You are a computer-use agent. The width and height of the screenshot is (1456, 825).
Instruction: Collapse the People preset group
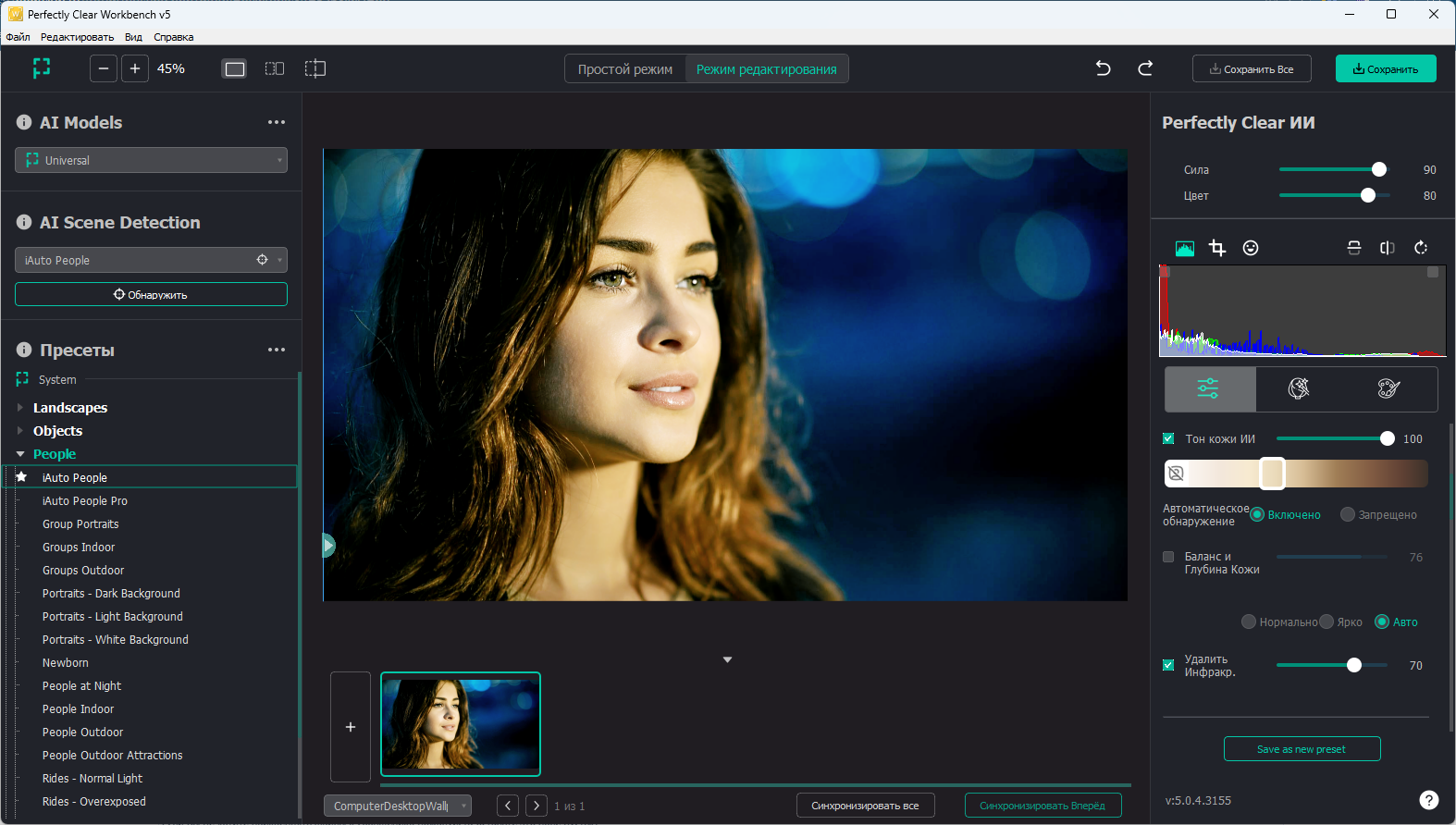20,454
